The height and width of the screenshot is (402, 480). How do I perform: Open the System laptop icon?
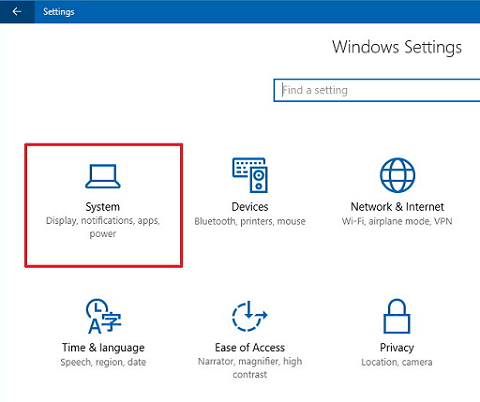[103, 176]
